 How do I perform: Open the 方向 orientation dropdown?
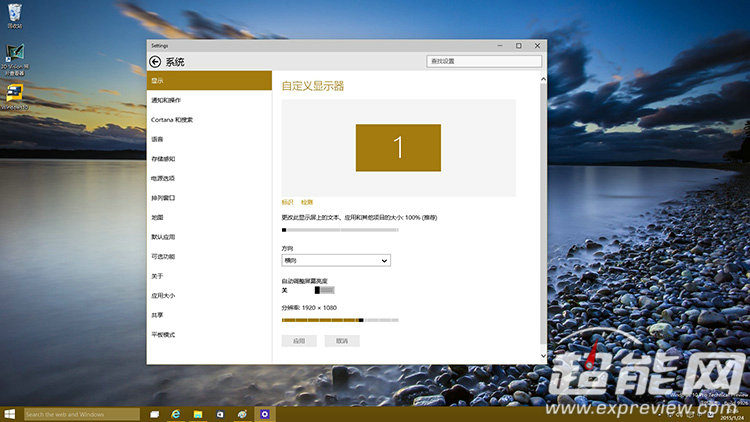336,260
